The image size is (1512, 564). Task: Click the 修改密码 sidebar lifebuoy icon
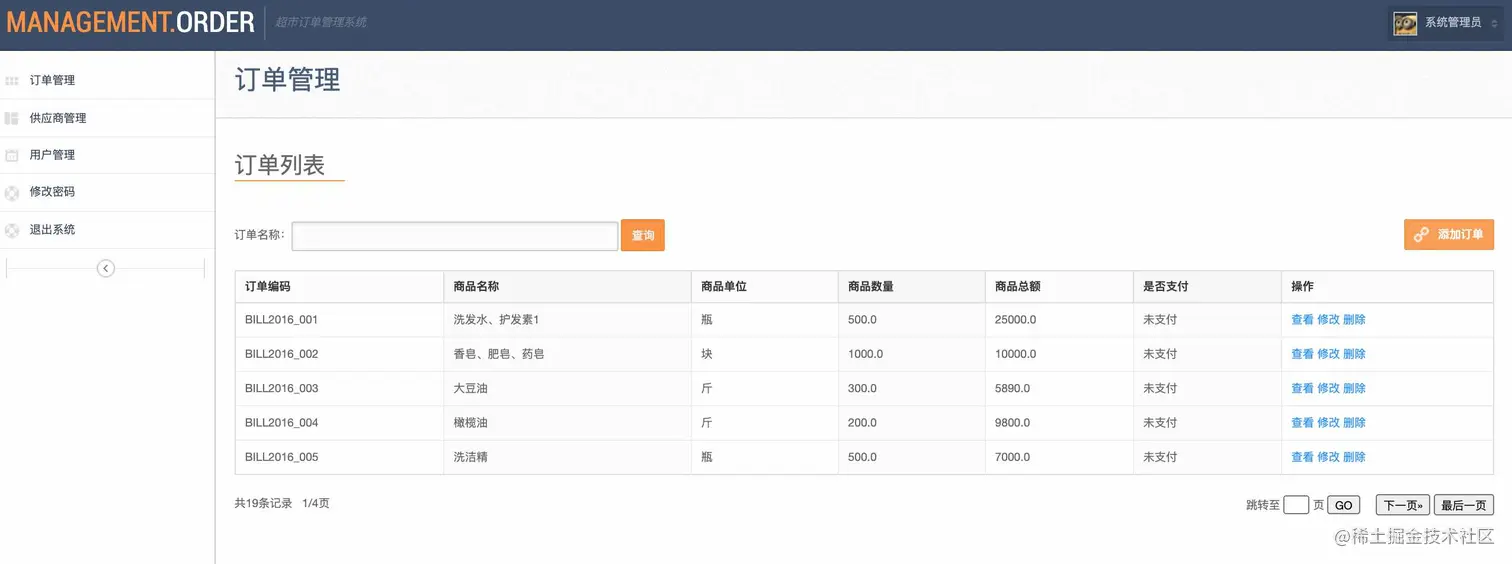[12, 192]
